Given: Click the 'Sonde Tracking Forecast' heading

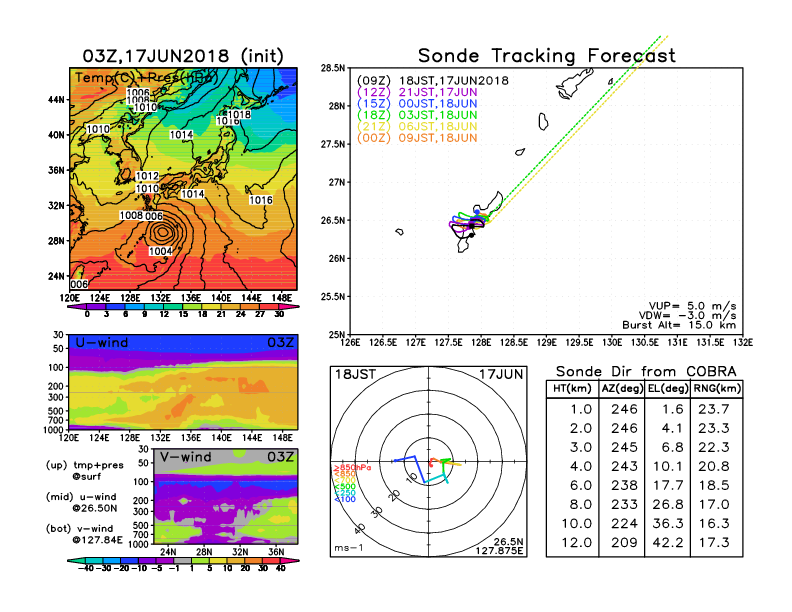Looking at the screenshot, I should (x=547, y=56).
